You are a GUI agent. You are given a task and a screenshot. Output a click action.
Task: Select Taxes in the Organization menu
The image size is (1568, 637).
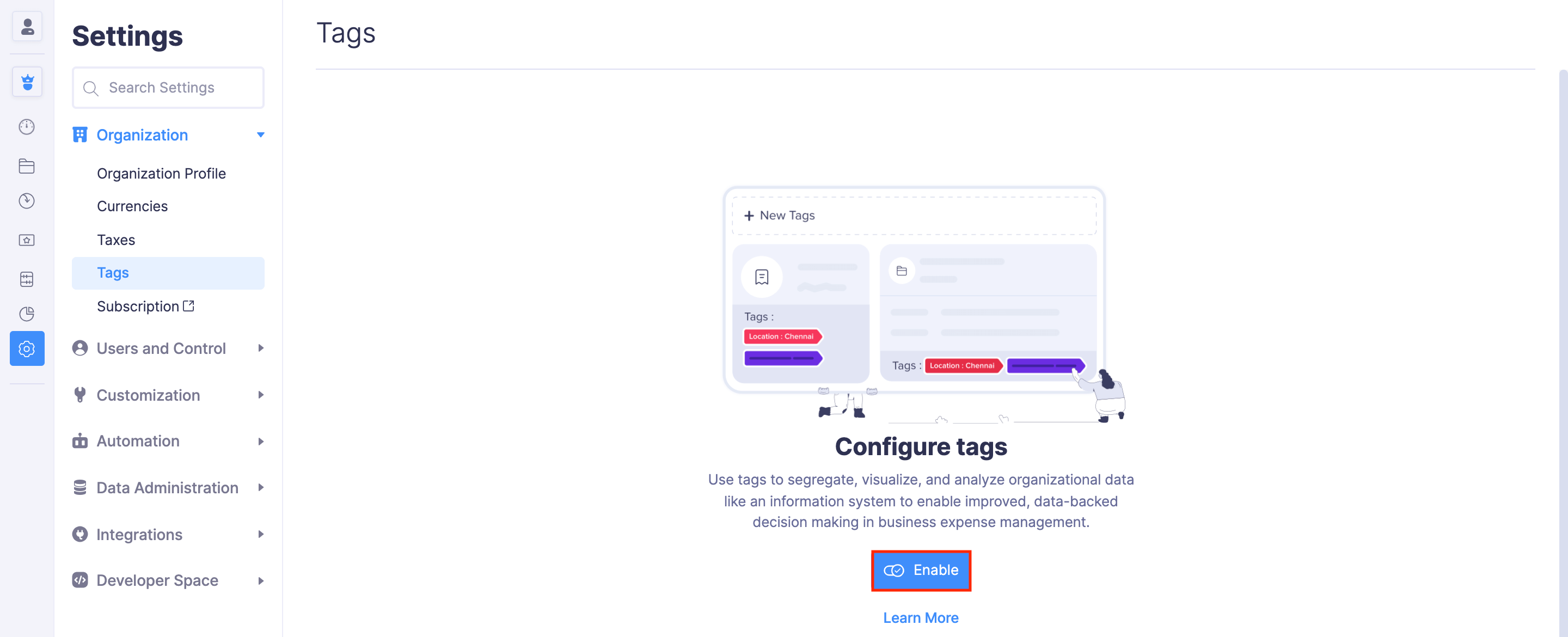pyautogui.click(x=115, y=240)
